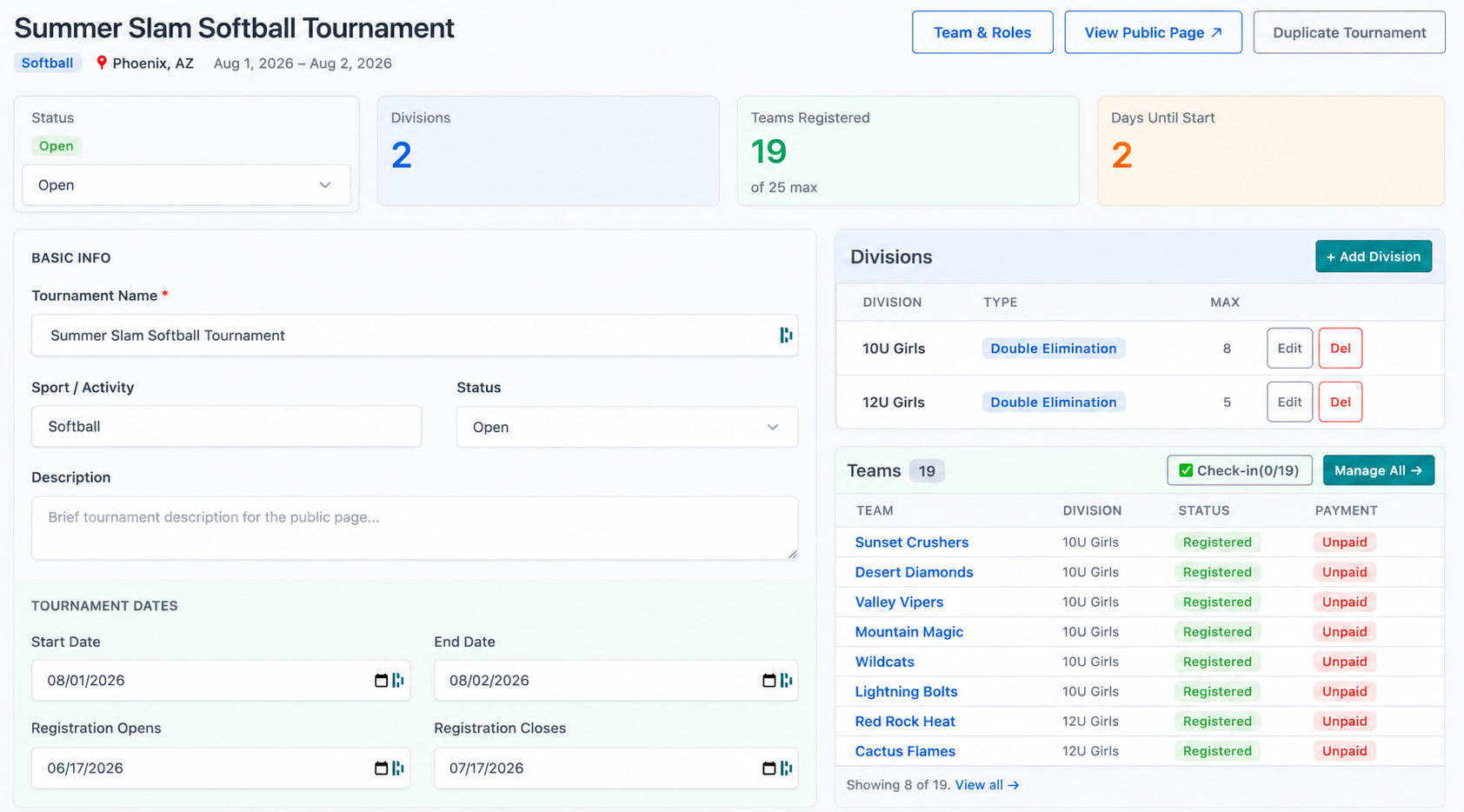Open the calendar picker in End Date field
The height and width of the screenshot is (812, 1464).
coord(769,680)
